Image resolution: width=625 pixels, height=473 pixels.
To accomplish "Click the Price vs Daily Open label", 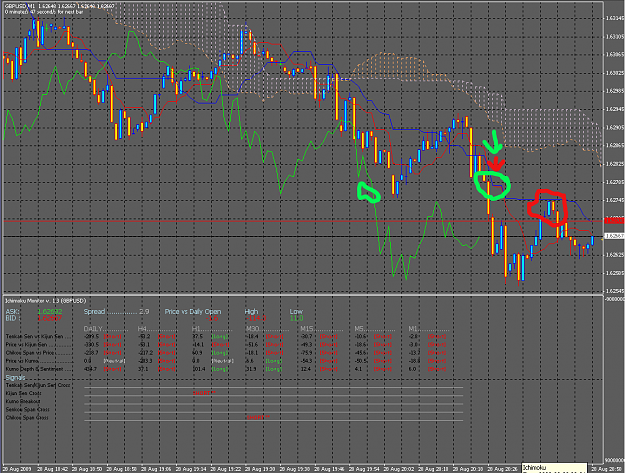I will [x=193, y=312].
